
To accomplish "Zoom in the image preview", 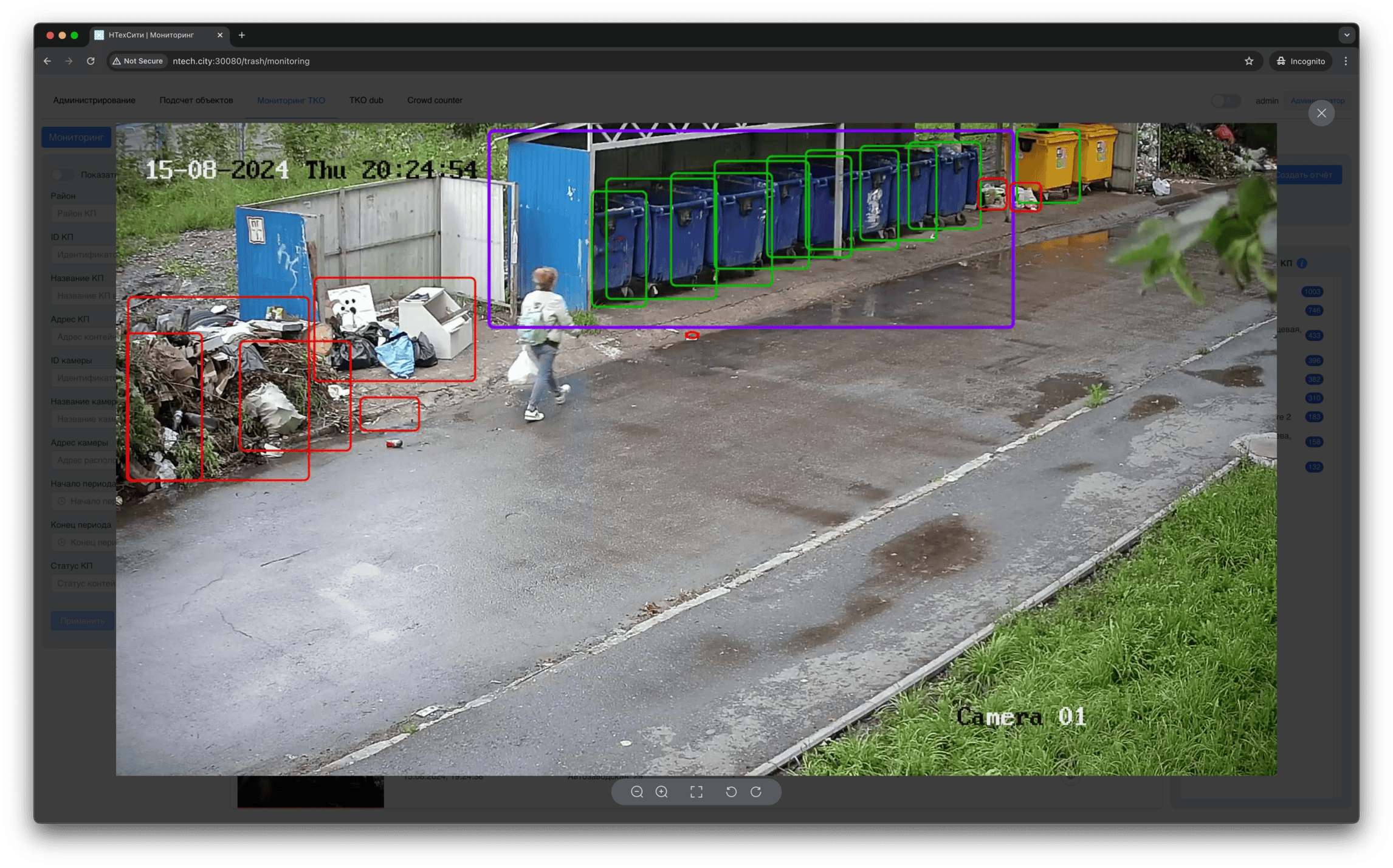I will coord(662,791).
